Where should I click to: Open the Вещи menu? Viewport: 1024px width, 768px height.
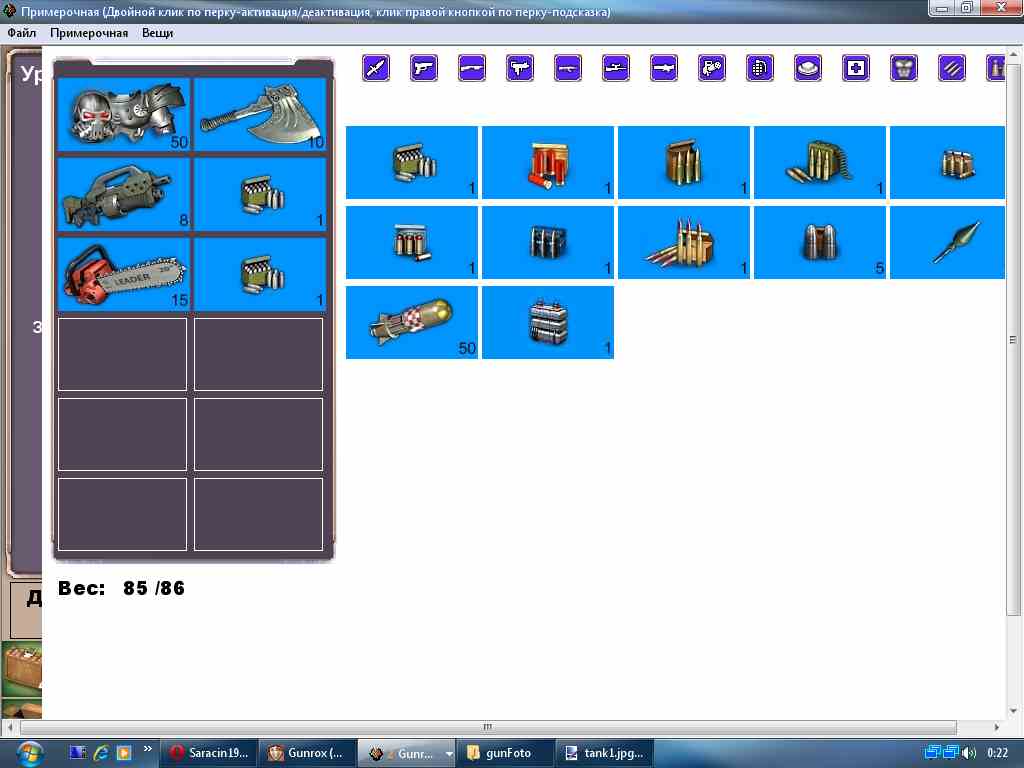(157, 33)
